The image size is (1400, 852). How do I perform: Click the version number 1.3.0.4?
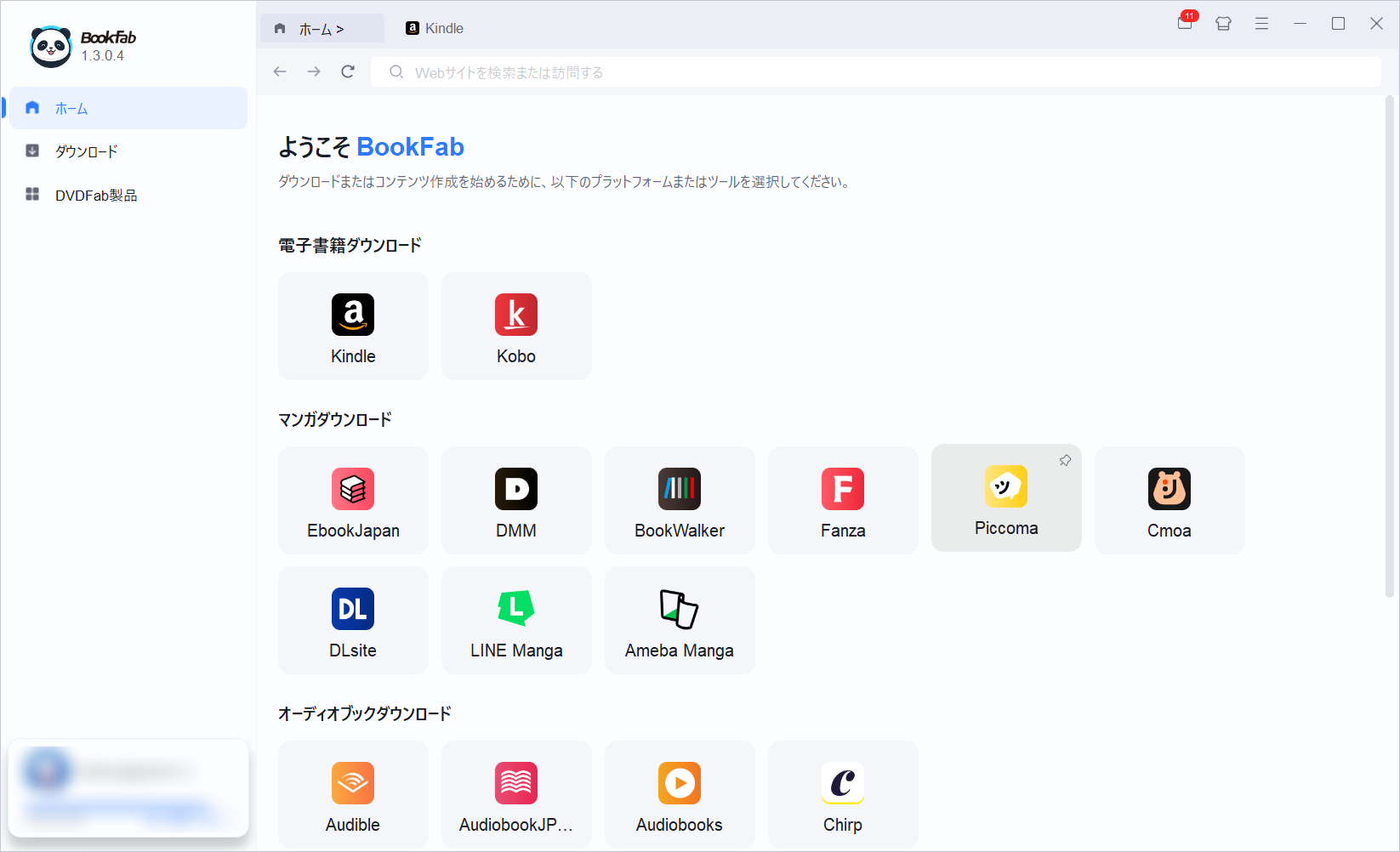(103, 55)
